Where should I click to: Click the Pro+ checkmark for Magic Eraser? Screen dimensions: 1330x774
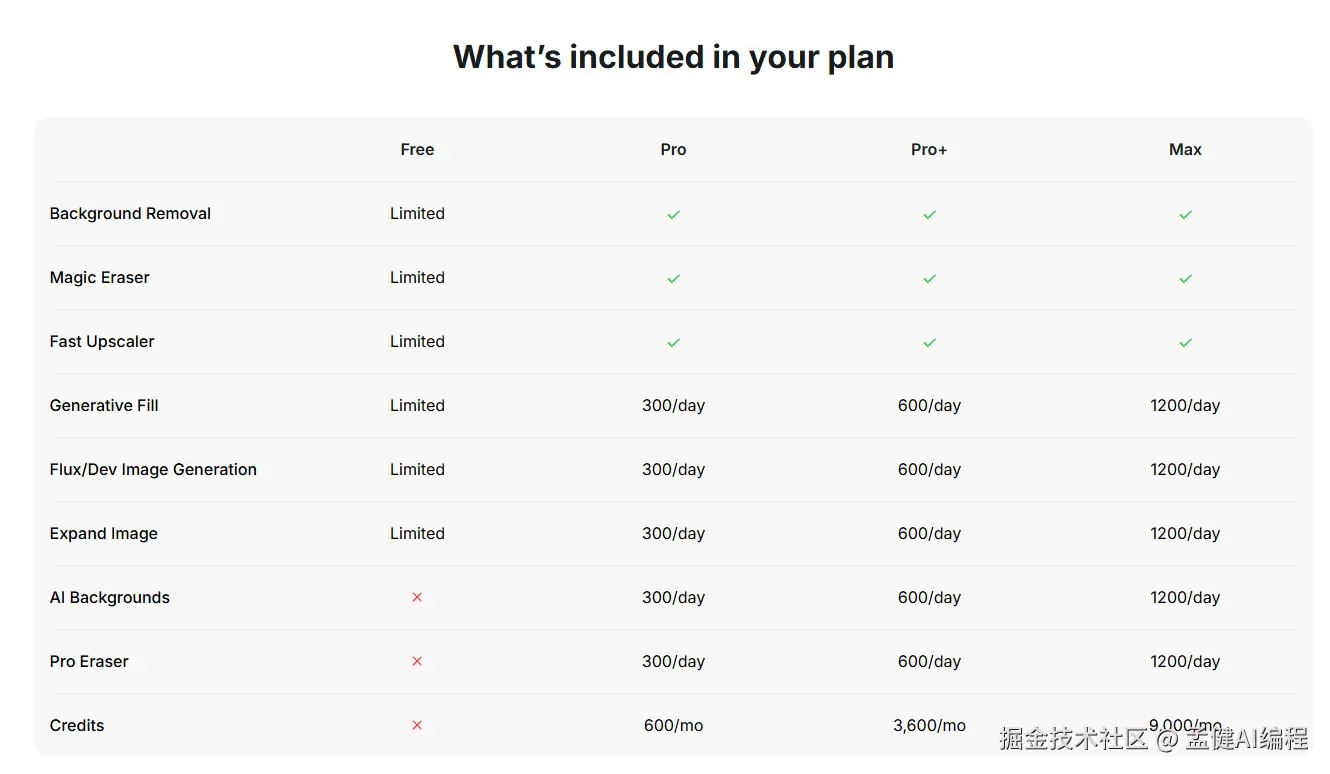click(x=929, y=278)
